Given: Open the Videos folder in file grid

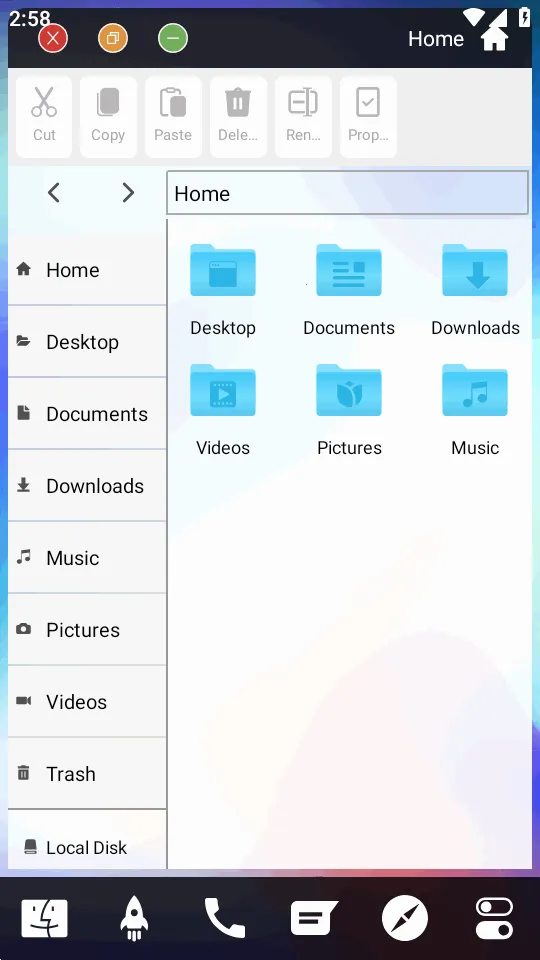Looking at the screenshot, I should pos(223,391).
